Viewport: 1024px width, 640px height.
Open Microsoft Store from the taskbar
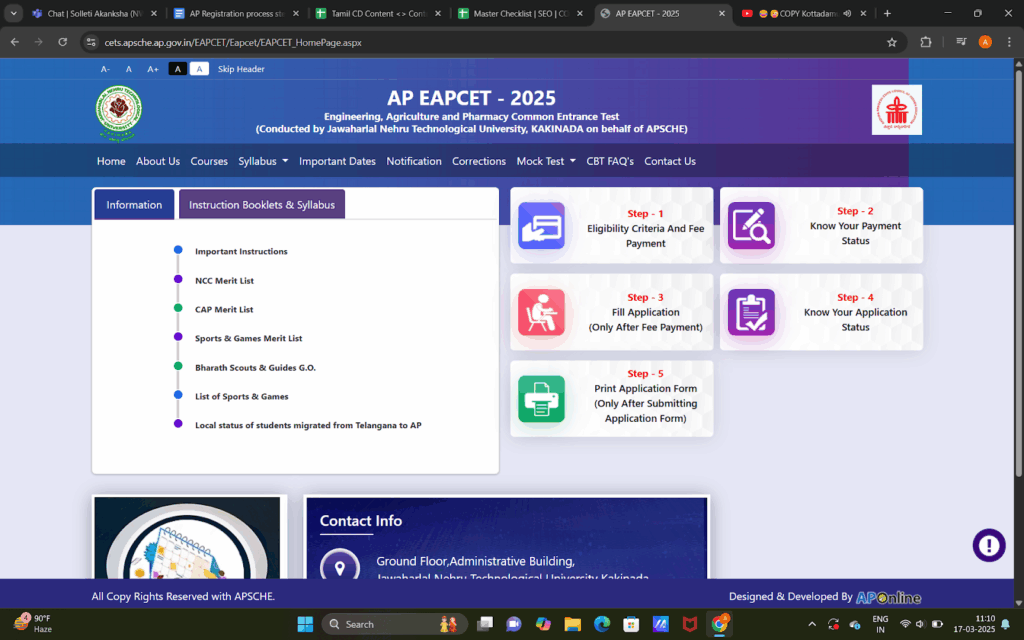(x=631, y=624)
